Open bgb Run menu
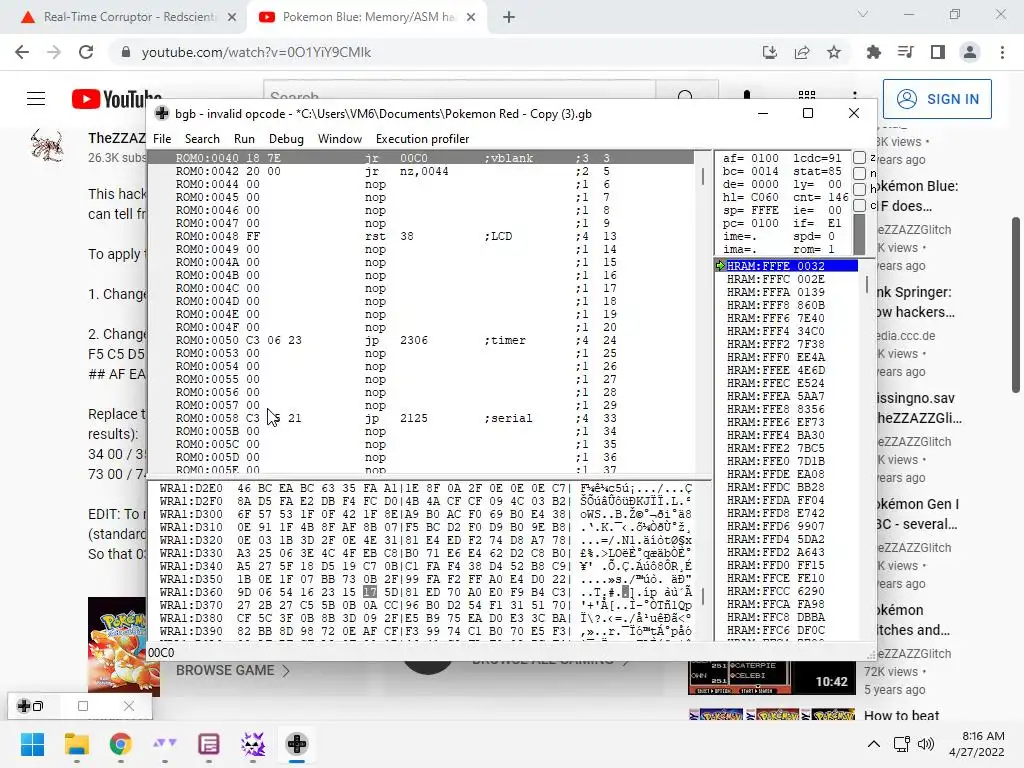This screenshot has height=768, width=1024. 244,138
